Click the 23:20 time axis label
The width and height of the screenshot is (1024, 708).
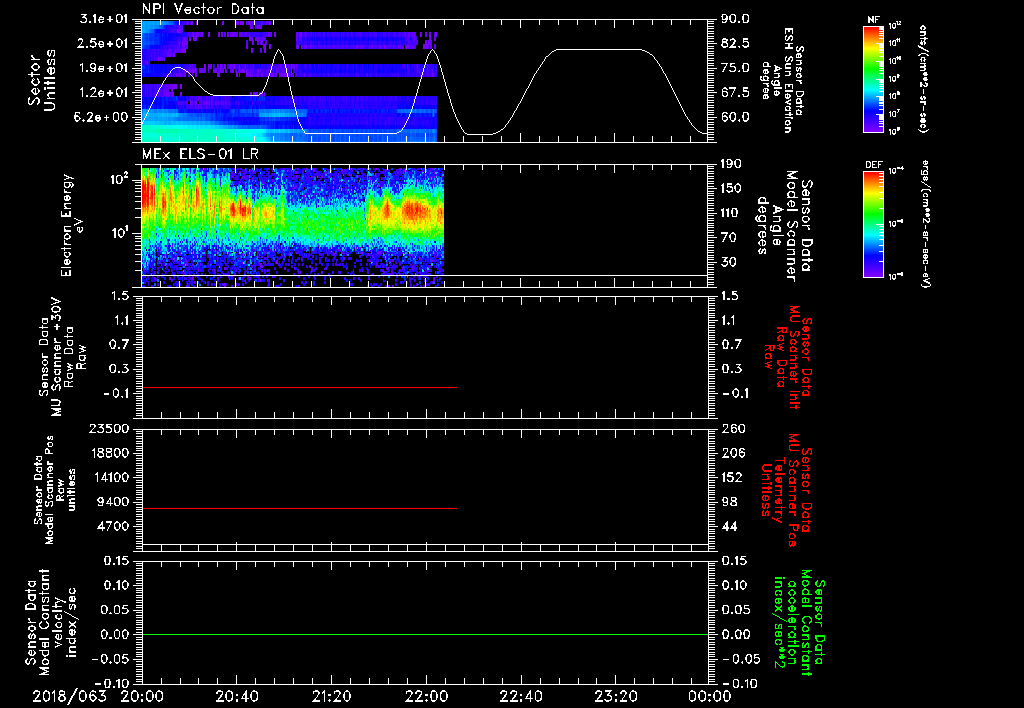click(x=615, y=696)
